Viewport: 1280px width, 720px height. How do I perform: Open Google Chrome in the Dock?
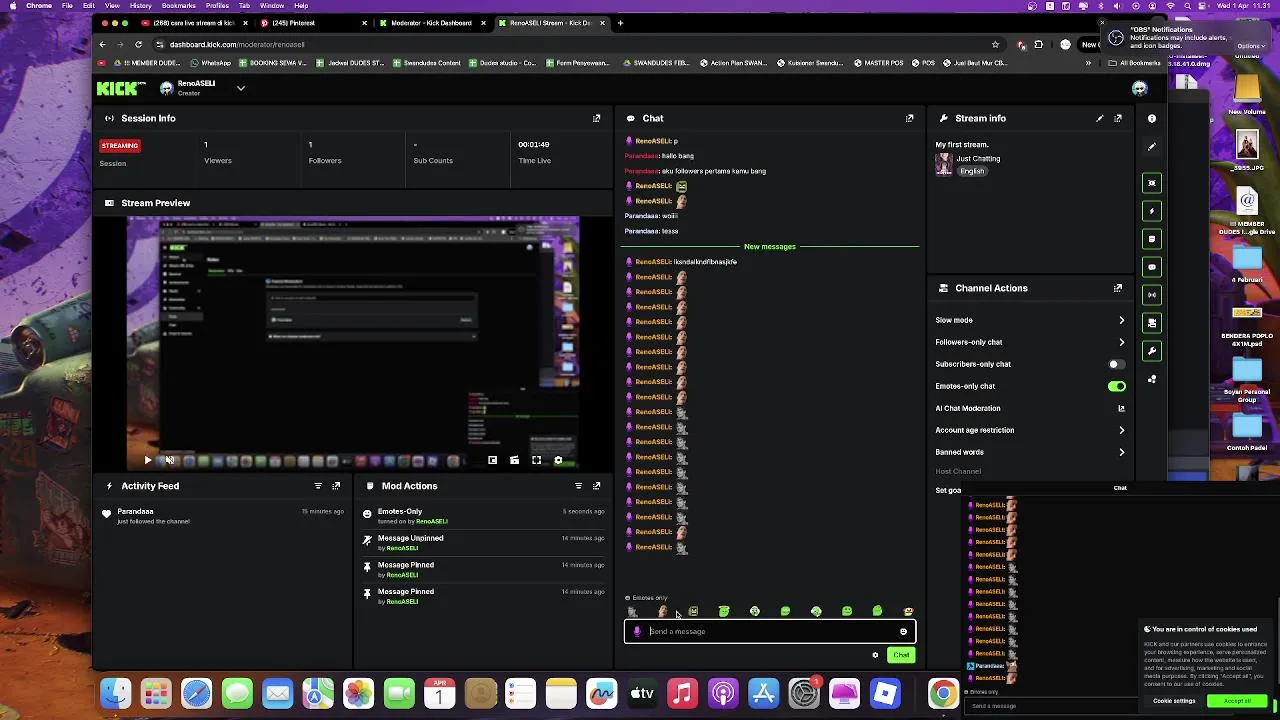pyautogui.click(x=942, y=693)
